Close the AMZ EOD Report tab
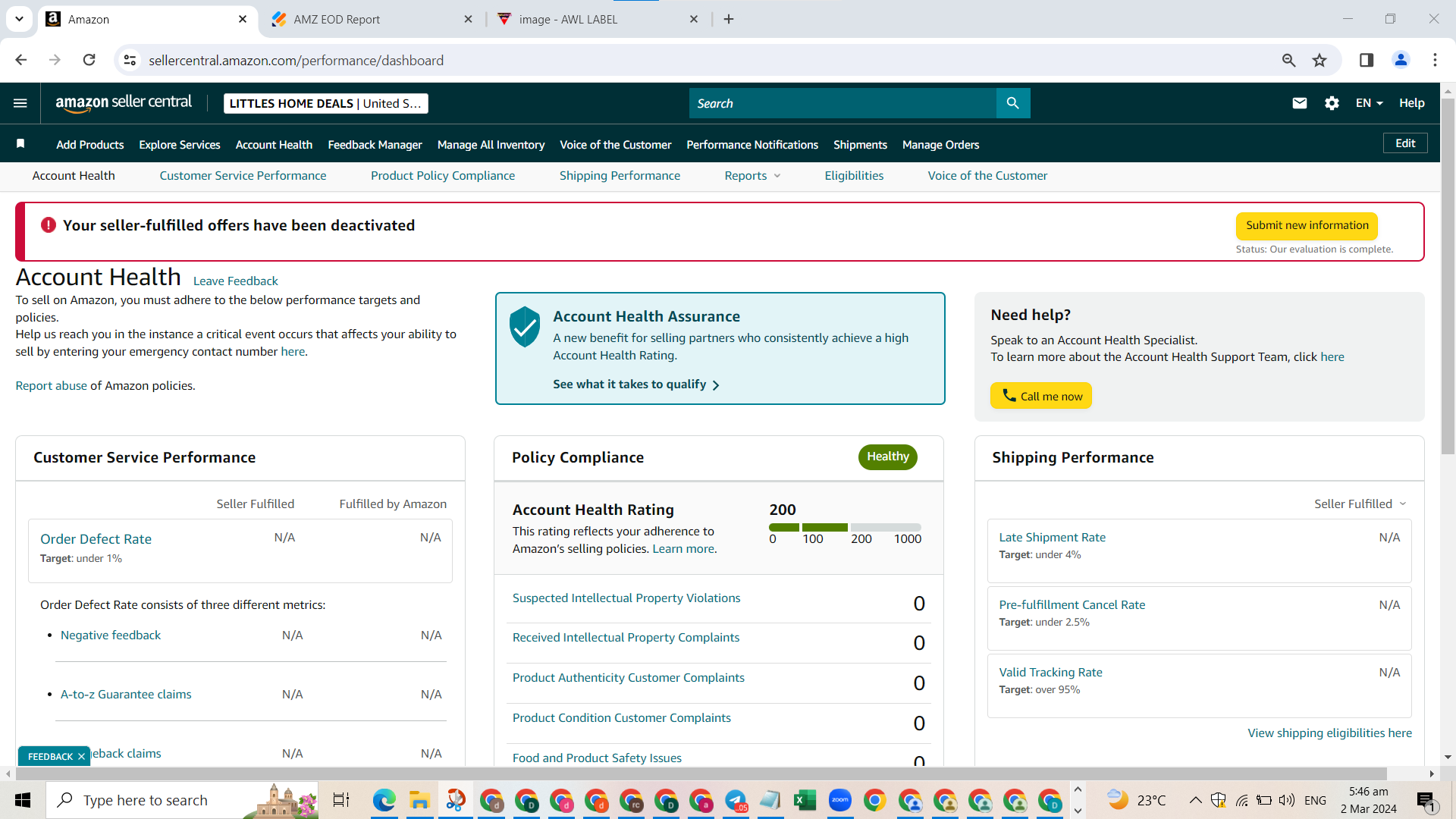The image size is (1456, 819). point(468,19)
